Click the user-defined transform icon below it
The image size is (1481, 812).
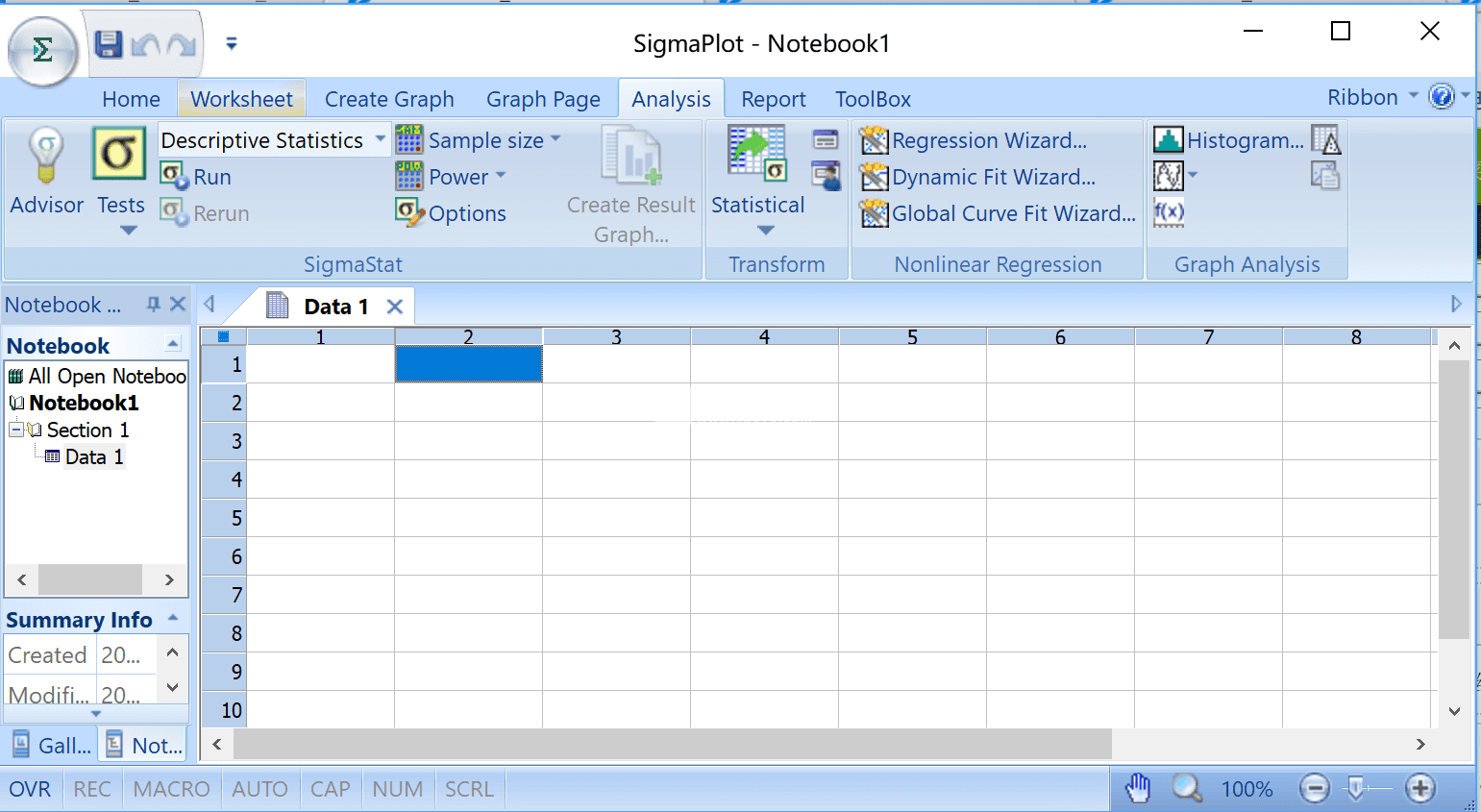[826, 176]
